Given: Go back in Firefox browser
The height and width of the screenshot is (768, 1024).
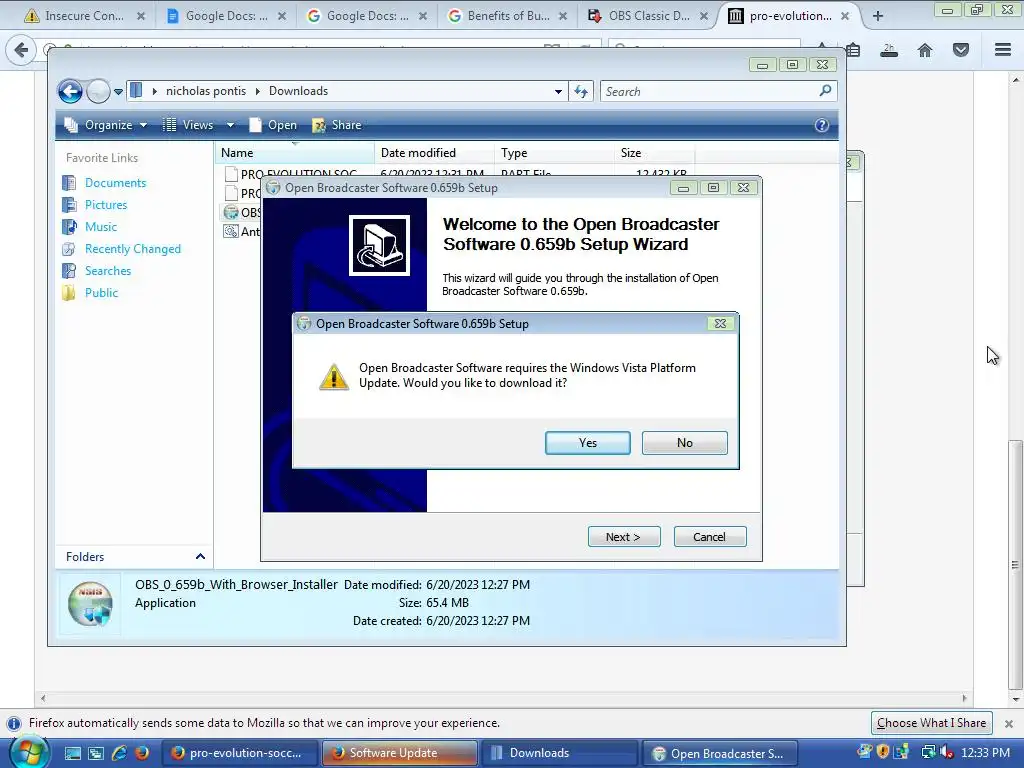Looking at the screenshot, I should point(22,50).
